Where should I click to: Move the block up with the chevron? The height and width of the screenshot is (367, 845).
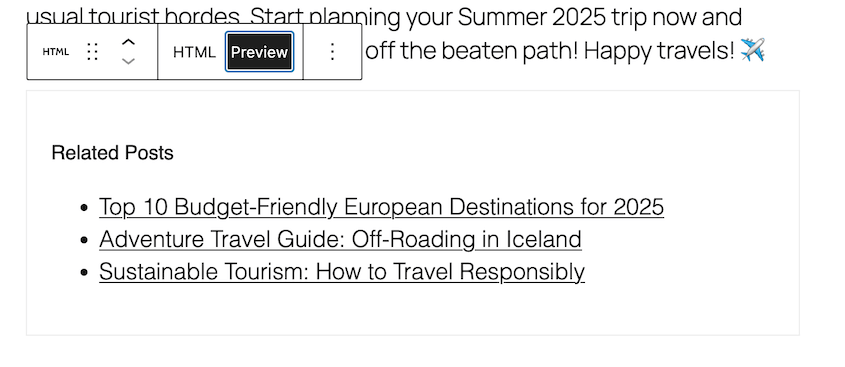[128, 43]
